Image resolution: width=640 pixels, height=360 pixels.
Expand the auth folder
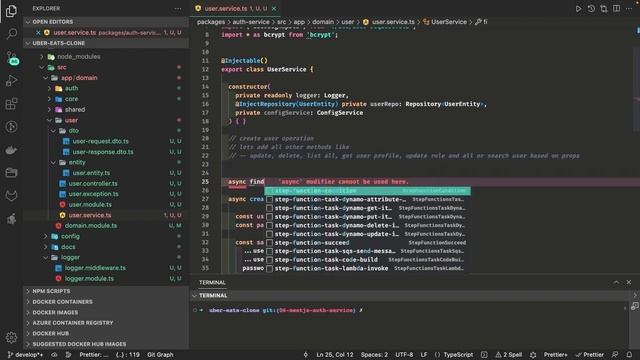point(49,88)
